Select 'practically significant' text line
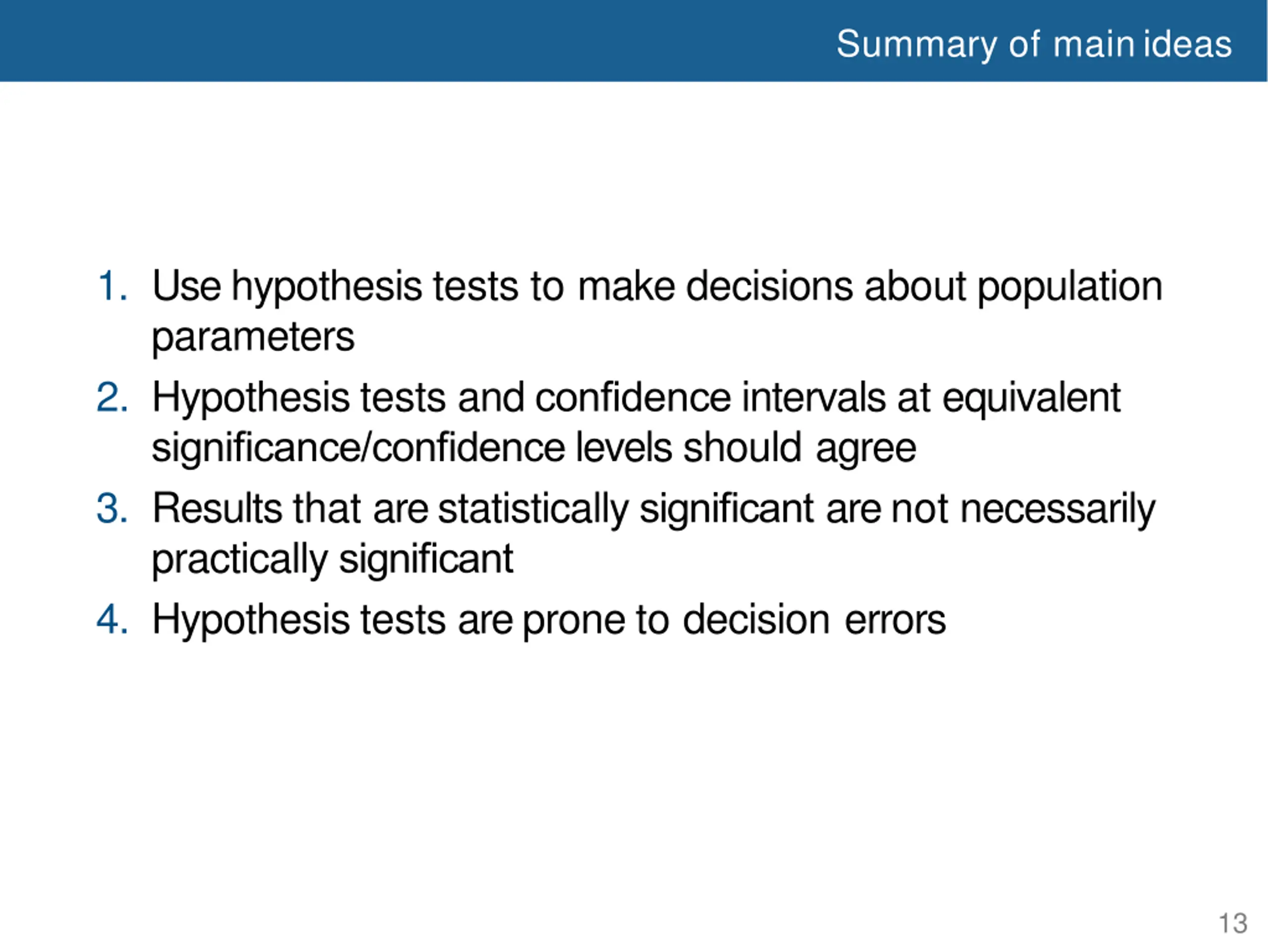 pos(332,560)
